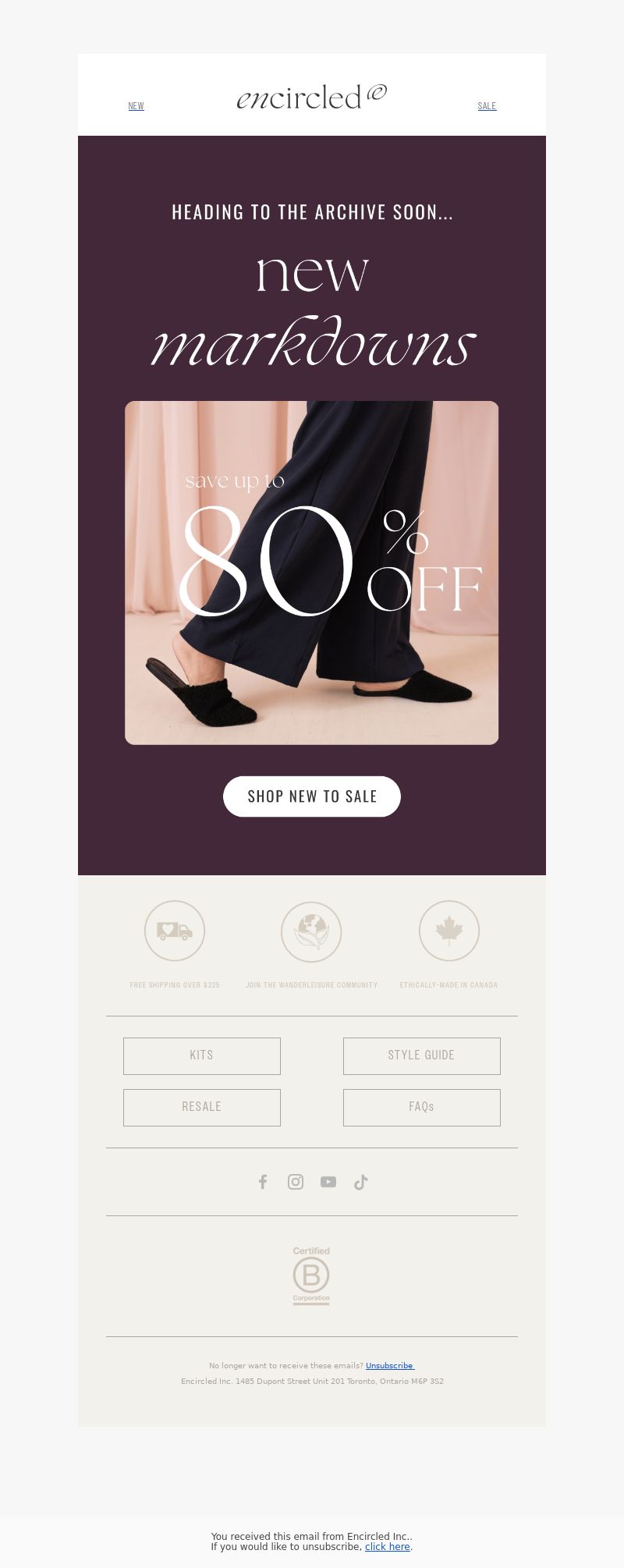Click the 'new markdowns' headline banner

pyautogui.click(x=312, y=309)
